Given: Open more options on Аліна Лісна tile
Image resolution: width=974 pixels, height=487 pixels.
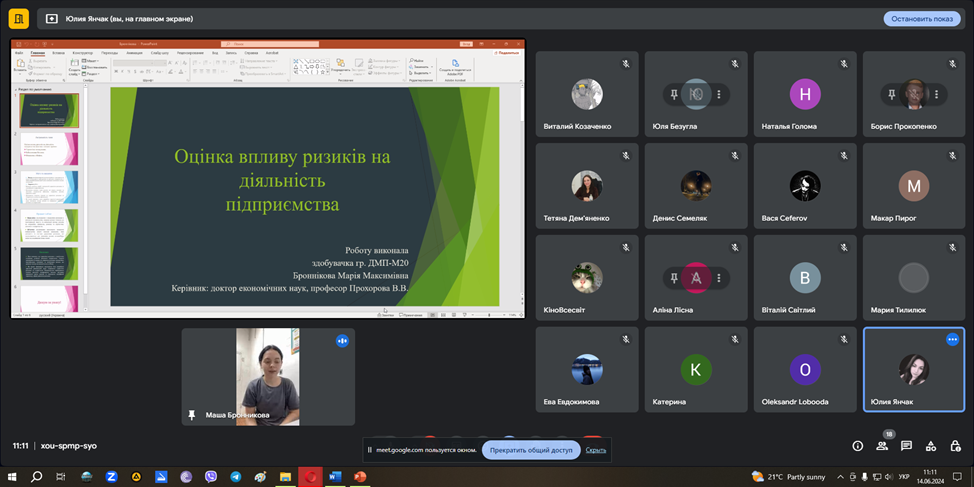Looking at the screenshot, I should tap(719, 278).
